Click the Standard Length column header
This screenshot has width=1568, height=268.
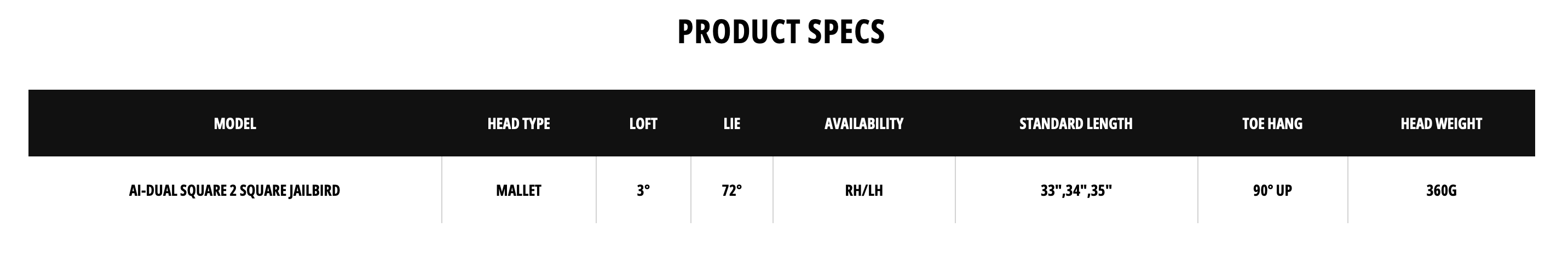1076,124
